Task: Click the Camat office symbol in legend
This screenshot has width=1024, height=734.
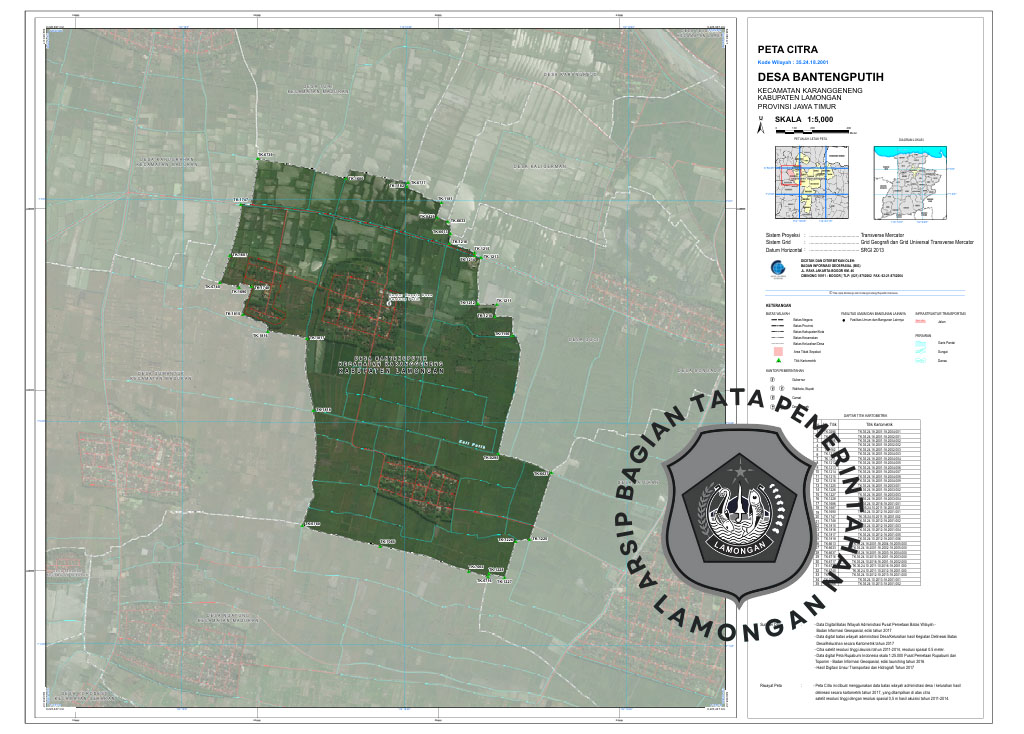Action: [x=771, y=398]
